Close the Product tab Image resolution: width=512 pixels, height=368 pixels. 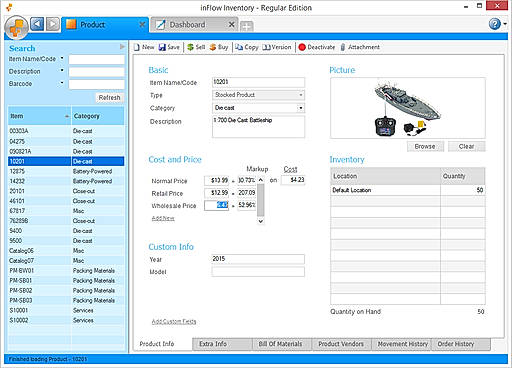coord(142,25)
